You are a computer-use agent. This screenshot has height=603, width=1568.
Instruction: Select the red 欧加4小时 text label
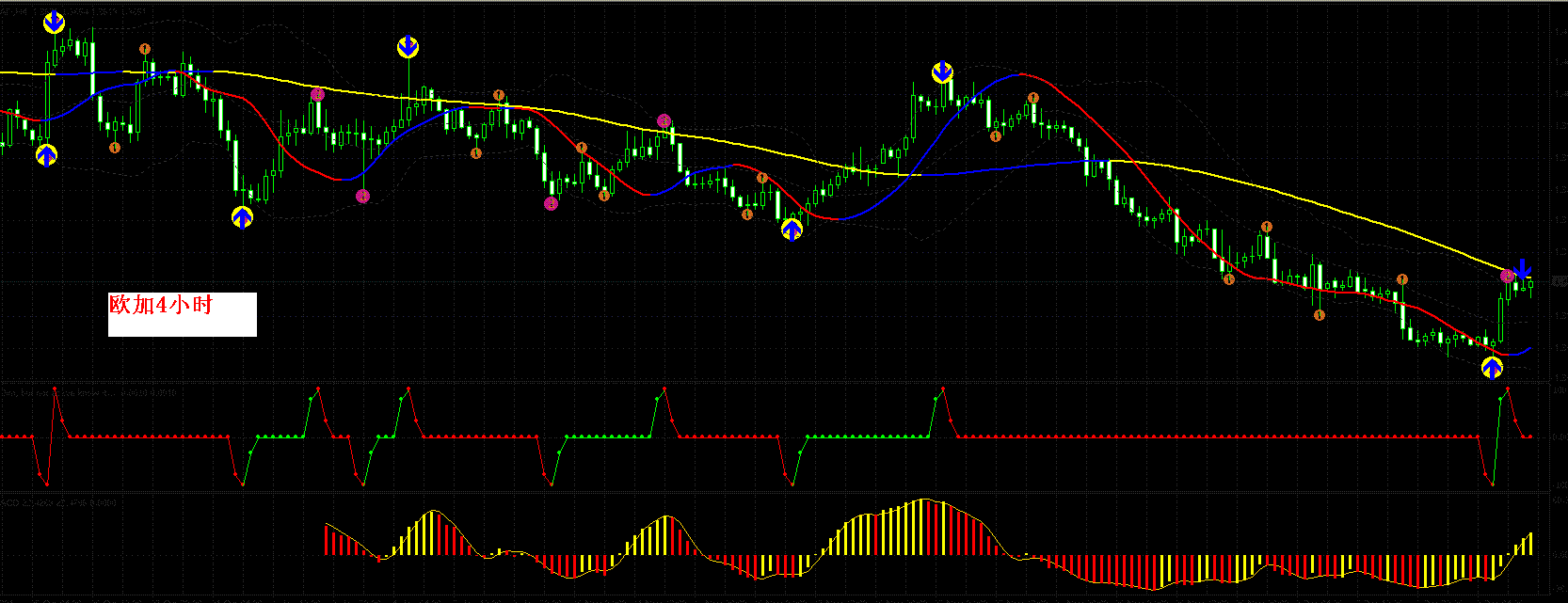pos(161,305)
